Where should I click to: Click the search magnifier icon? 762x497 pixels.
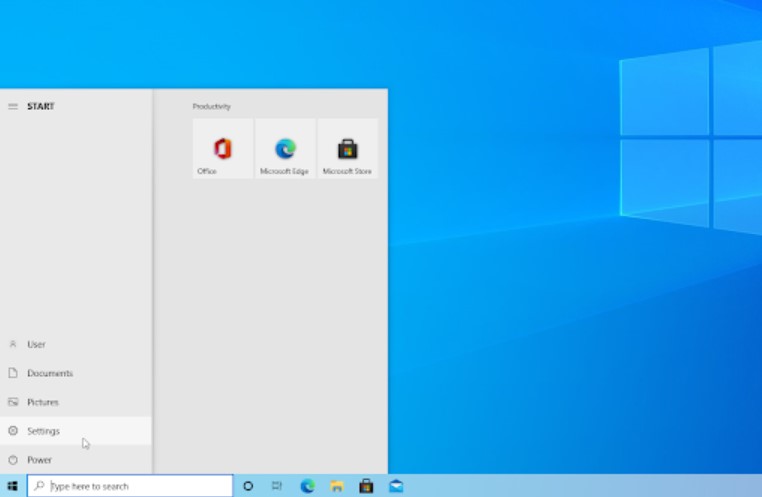pos(39,486)
